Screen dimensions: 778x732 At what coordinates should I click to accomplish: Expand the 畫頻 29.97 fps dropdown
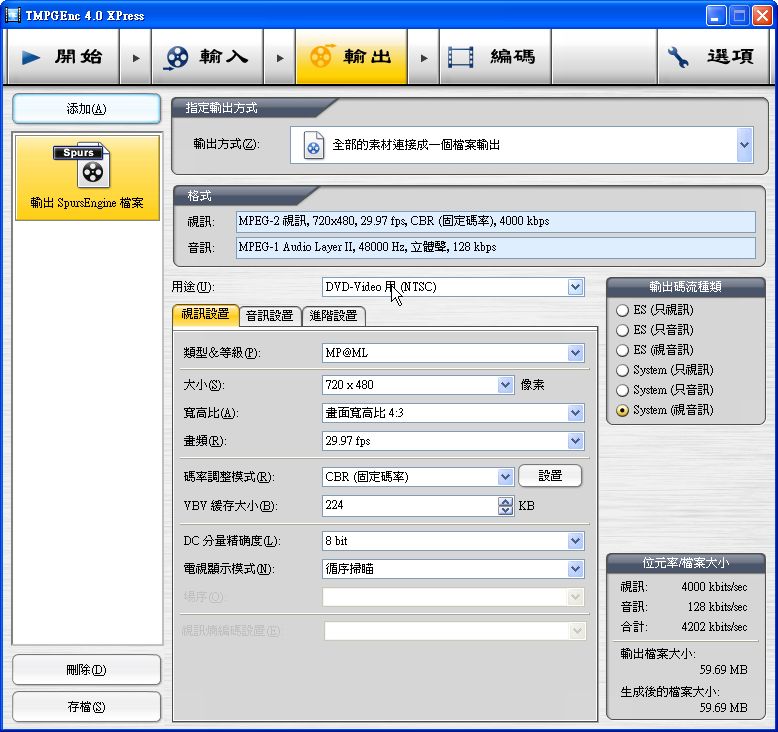point(575,441)
